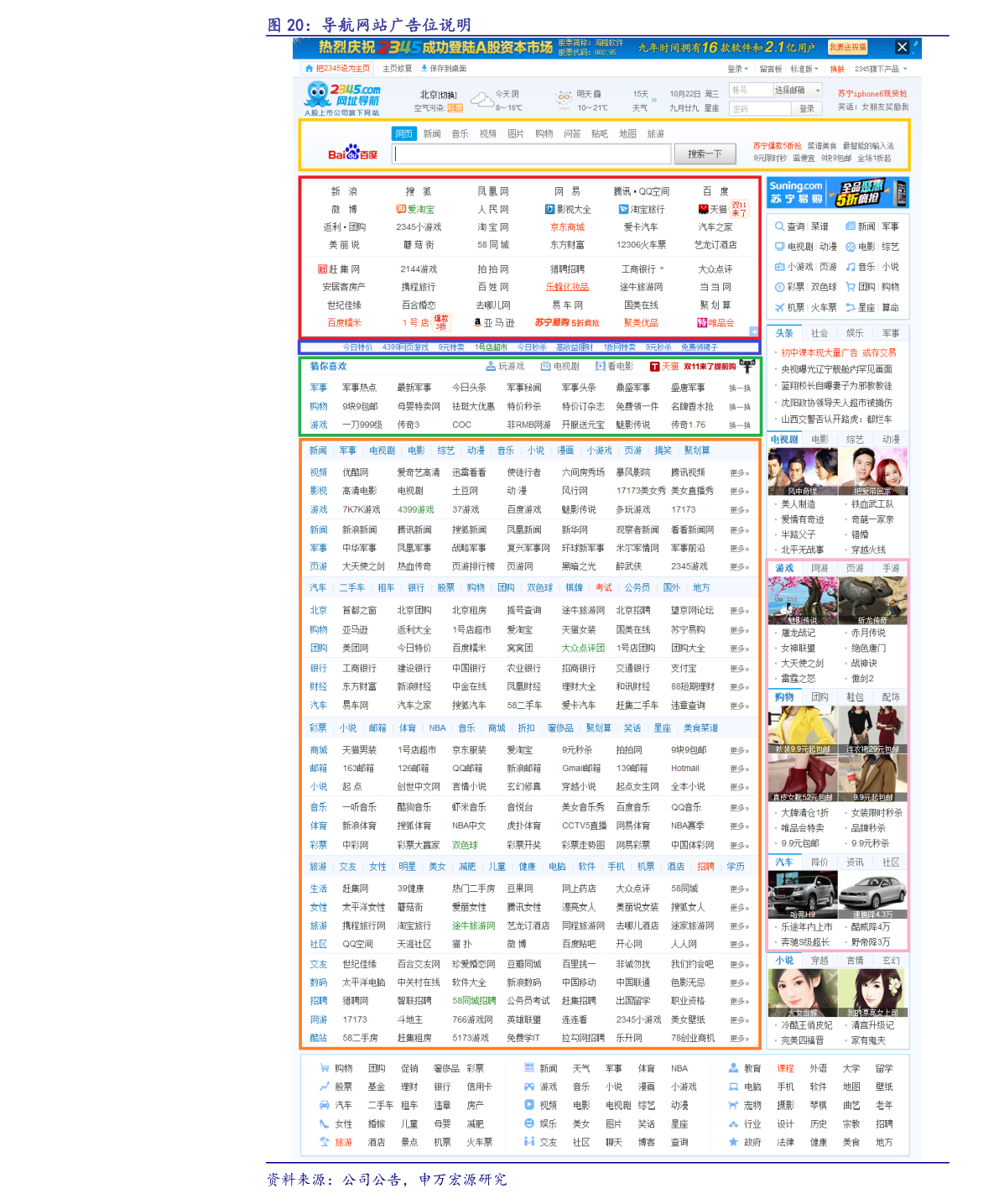Click the airplane icon next to 机票 | 火车票
Image resolution: width=999 pixels, height=1204 pixels.
779,307
